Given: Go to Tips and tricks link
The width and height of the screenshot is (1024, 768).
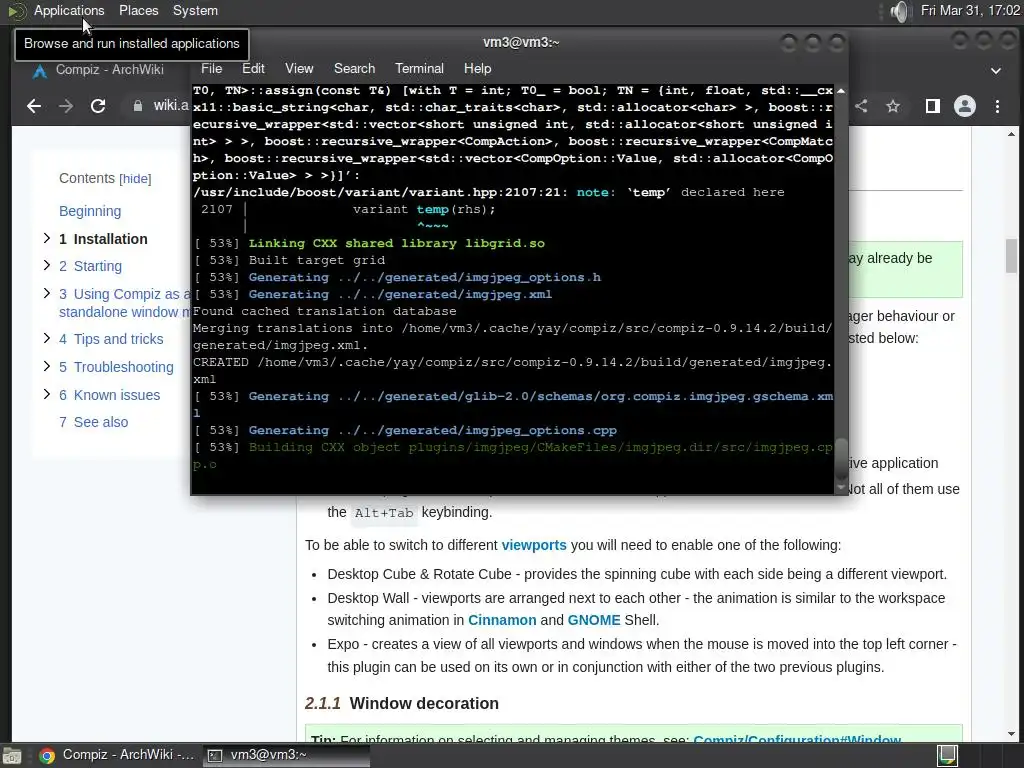Looking at the screenshot, I should 111,339.
